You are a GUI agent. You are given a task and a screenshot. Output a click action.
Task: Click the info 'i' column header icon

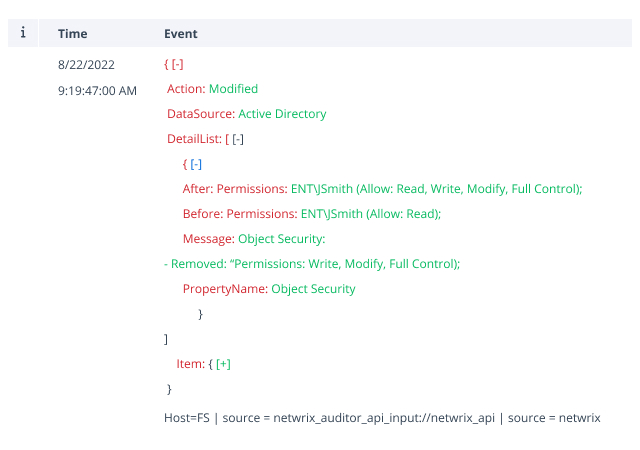[x=22, y=33]
